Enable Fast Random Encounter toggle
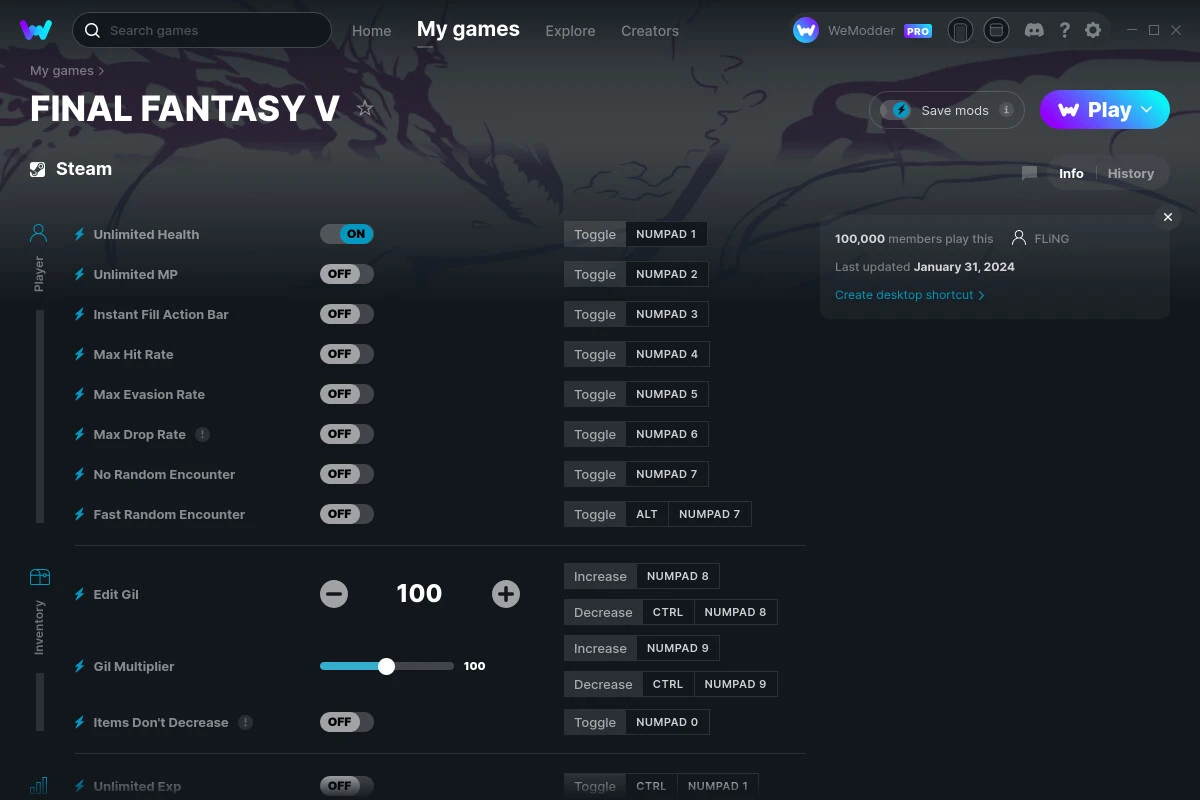Viewport: 1200px width, 800px height. click(x=347, y=514)
